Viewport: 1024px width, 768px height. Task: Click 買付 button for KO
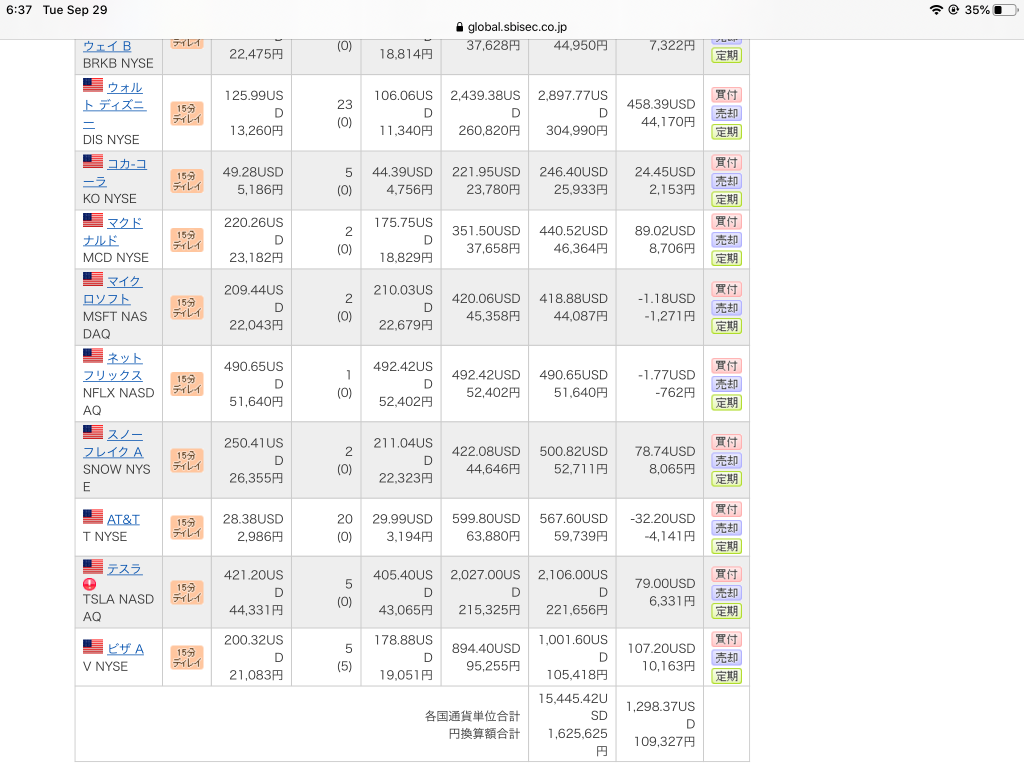tap(726, 163)
